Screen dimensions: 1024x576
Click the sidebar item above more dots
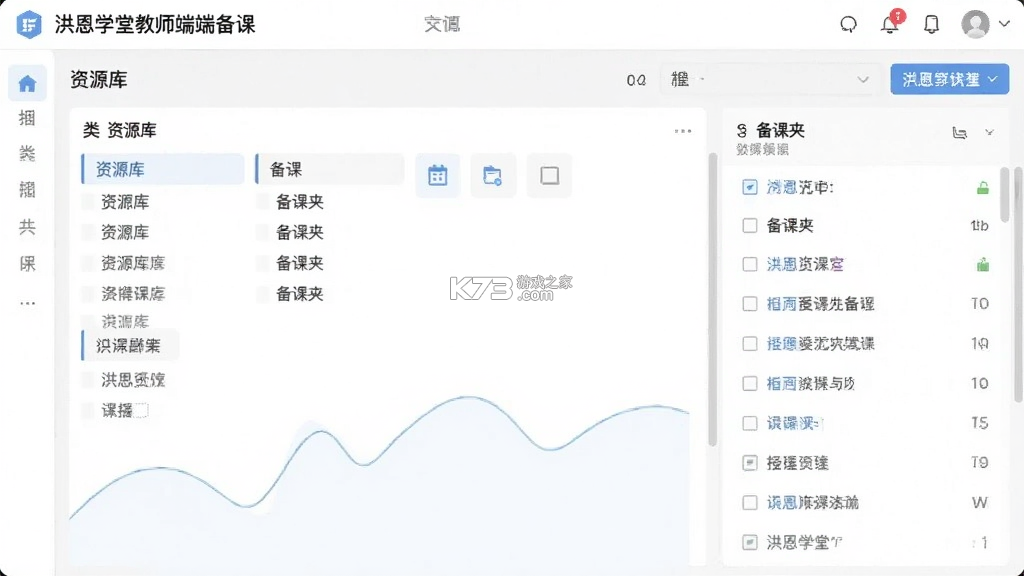pyautogui.click(x=27, y=264)
